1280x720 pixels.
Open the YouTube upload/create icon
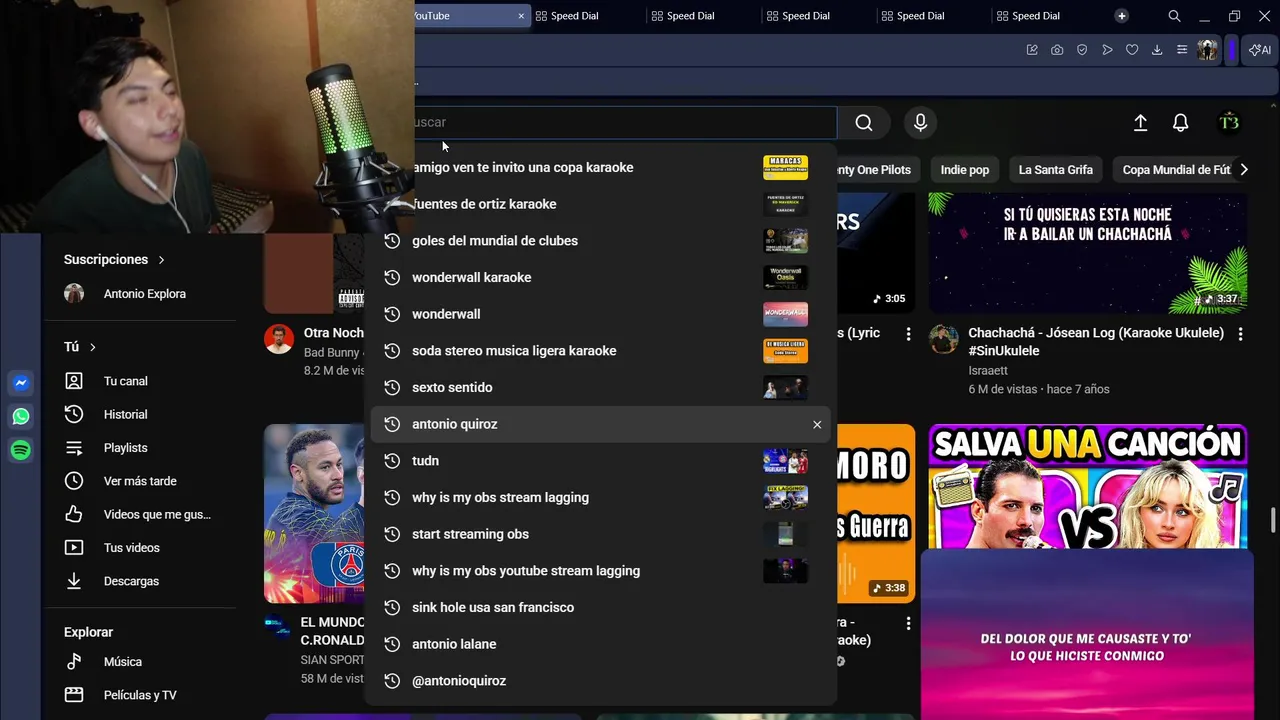(x=1140, y=123)
